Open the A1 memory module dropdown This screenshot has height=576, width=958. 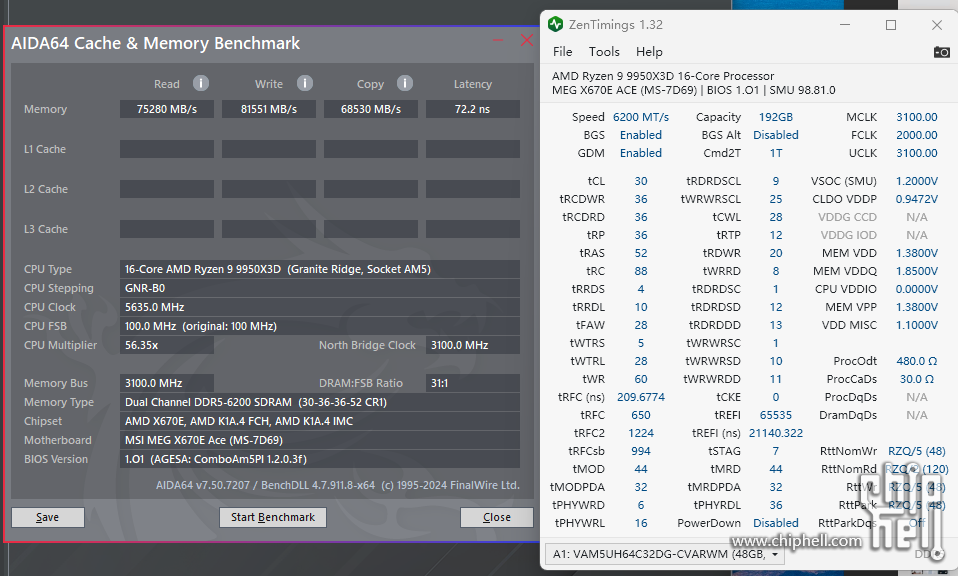point(664,554)
